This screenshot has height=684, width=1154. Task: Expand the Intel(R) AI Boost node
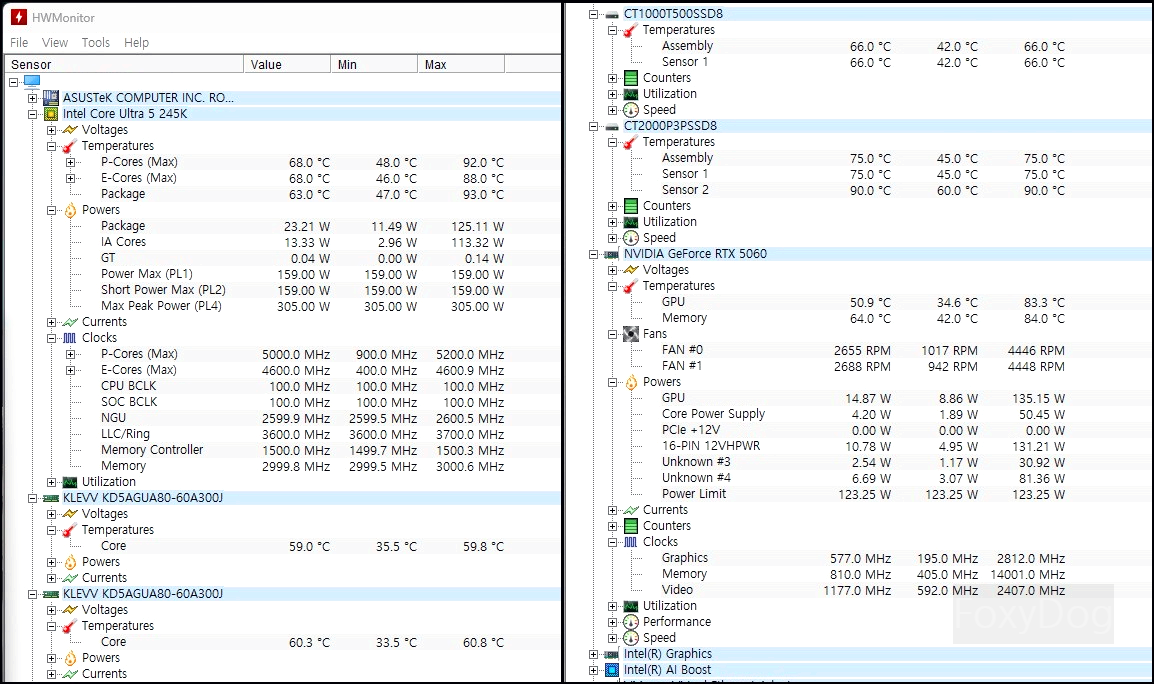593,670
